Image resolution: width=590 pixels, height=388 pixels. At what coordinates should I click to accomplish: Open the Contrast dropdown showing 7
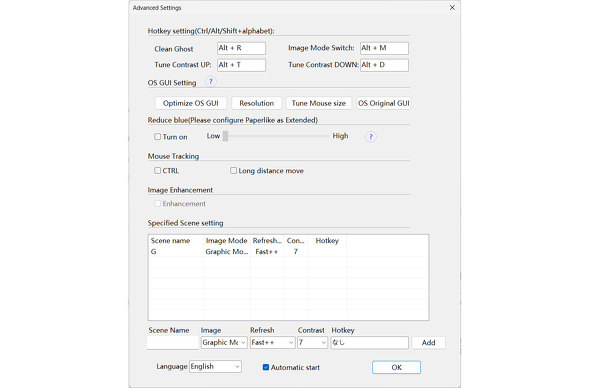312,342
